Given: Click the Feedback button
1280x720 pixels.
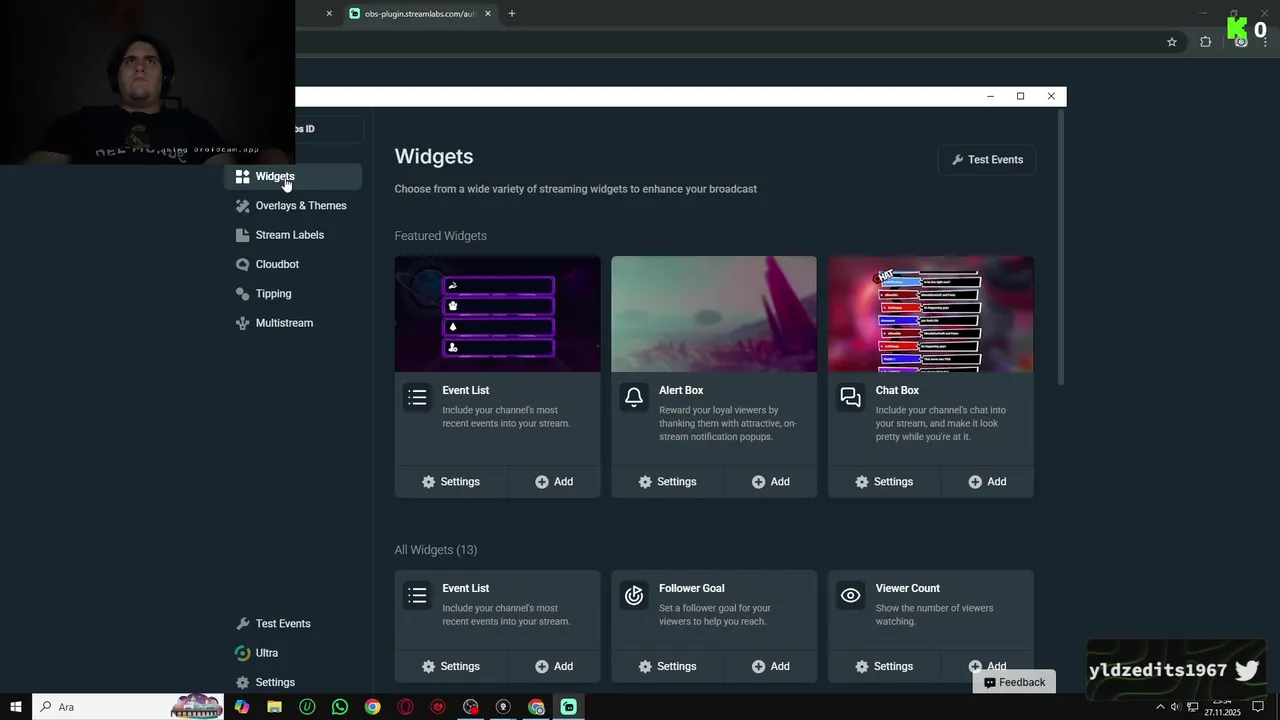Looking at the screenshot, I should coord(1014,682).
